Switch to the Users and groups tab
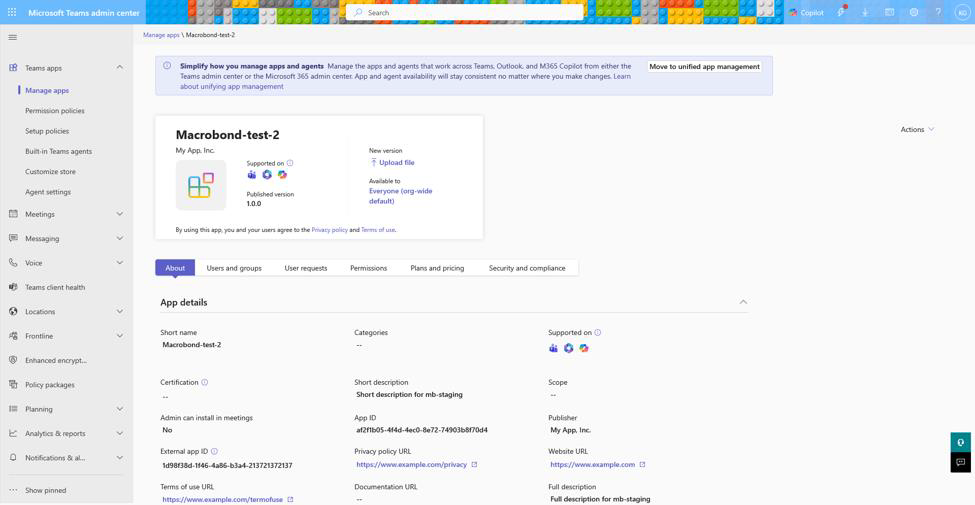975x505 pixels. click(234, 268)
